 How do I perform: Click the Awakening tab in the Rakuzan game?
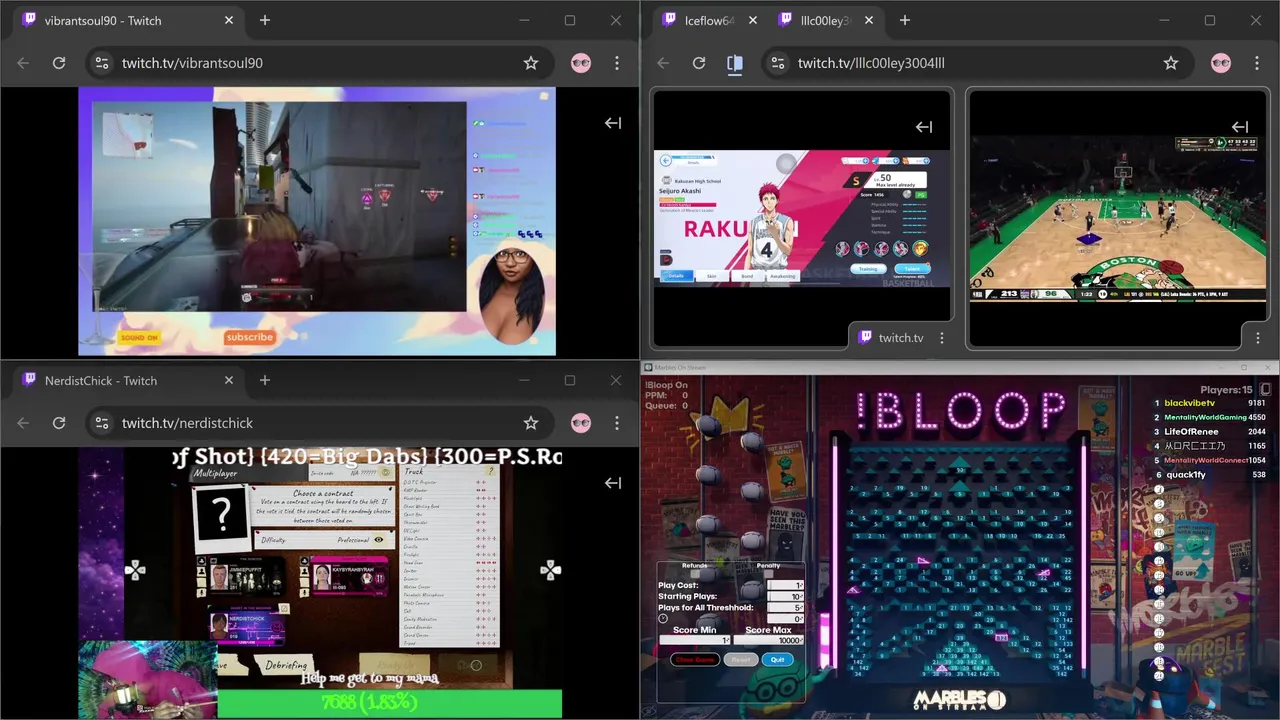783,276
